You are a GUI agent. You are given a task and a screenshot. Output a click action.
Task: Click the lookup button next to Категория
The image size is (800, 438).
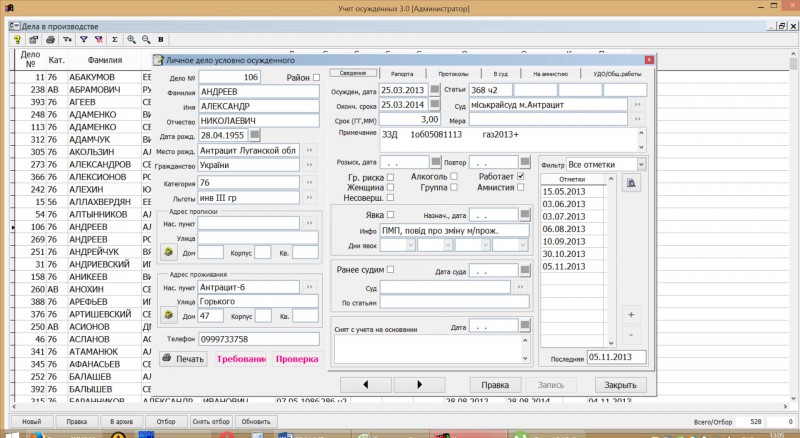click(309, 183)
